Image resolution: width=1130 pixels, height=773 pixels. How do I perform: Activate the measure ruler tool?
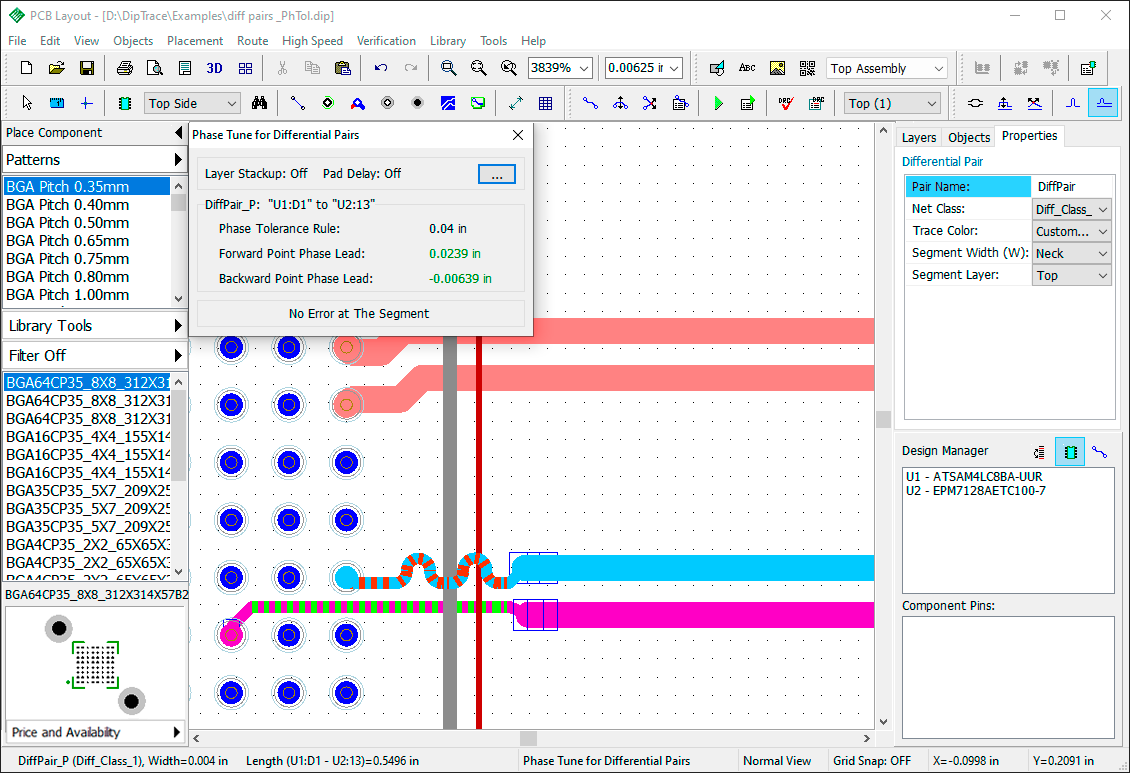click(56, 103)
